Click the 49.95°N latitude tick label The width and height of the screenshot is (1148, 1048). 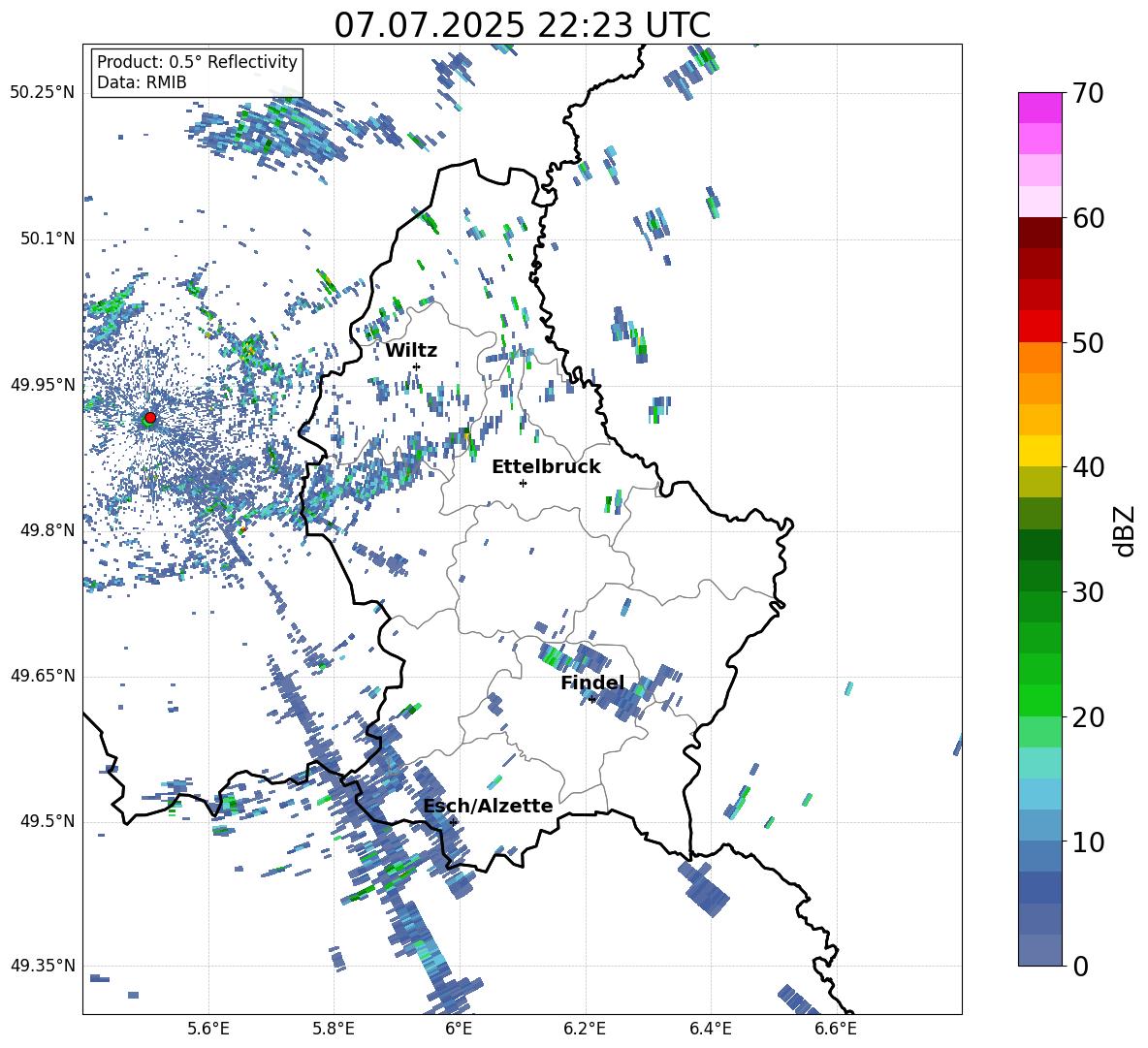point(43,385)
